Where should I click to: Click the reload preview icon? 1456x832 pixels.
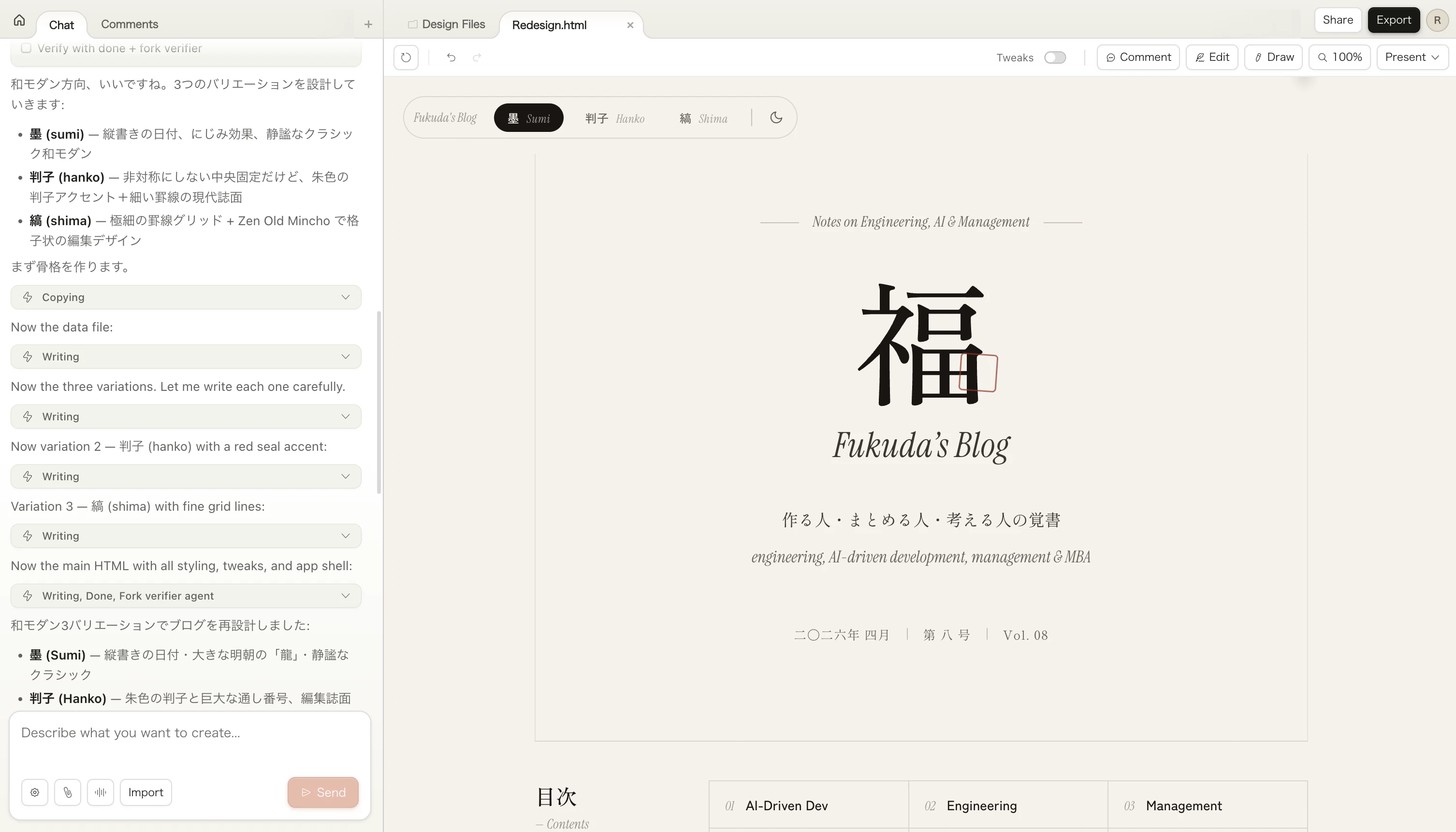(406, 57)
